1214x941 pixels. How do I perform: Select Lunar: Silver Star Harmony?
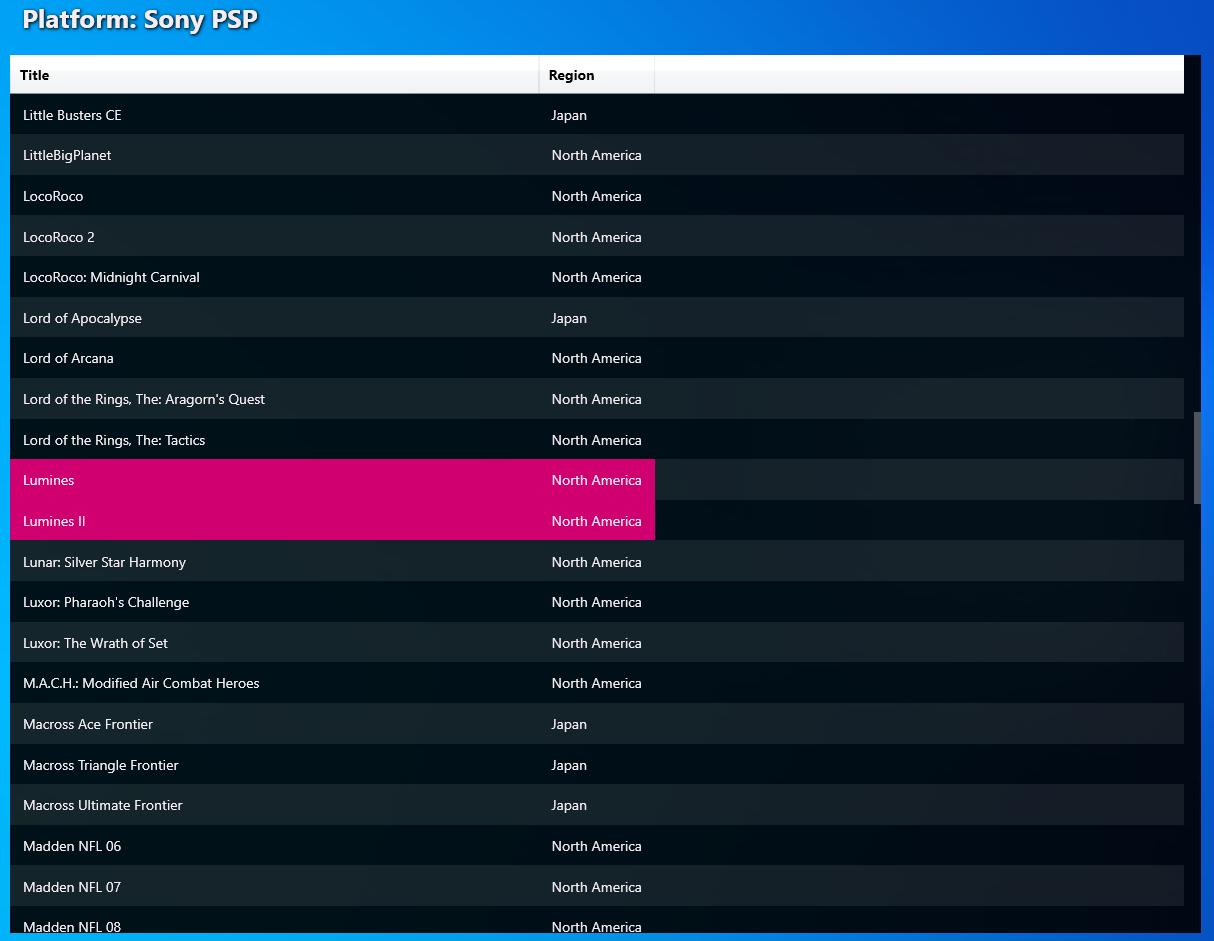104,562
